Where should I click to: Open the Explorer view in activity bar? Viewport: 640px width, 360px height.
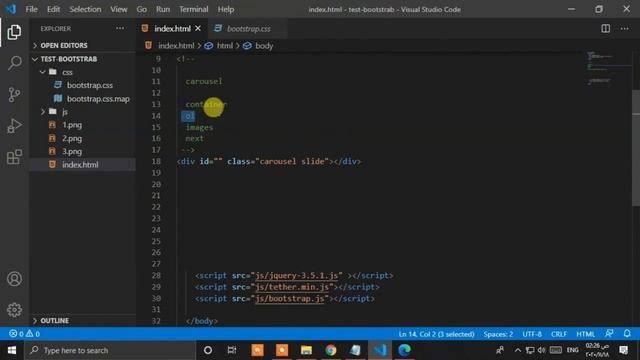tap(14, 32)
